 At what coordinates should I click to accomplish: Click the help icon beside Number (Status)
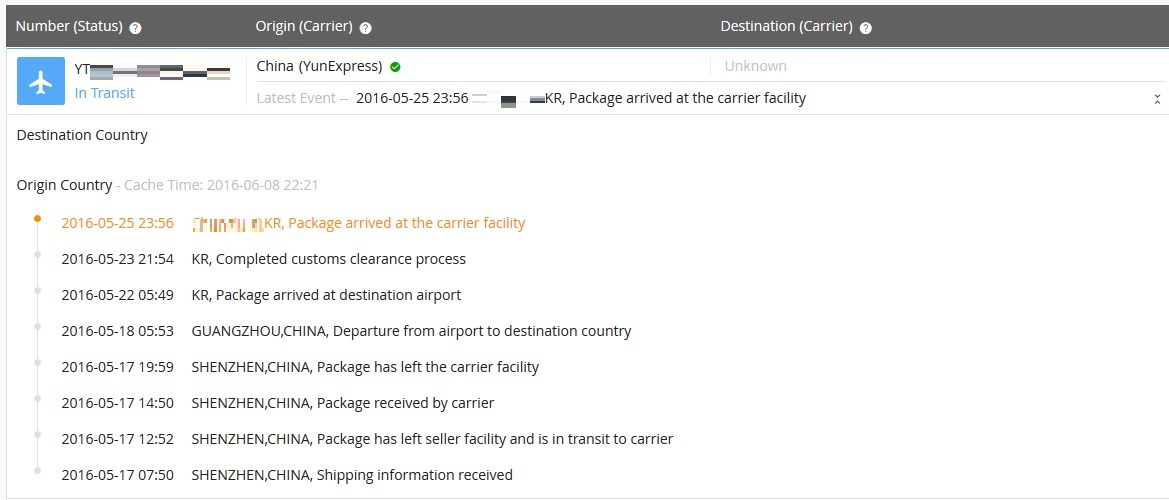tap(136, 28)
